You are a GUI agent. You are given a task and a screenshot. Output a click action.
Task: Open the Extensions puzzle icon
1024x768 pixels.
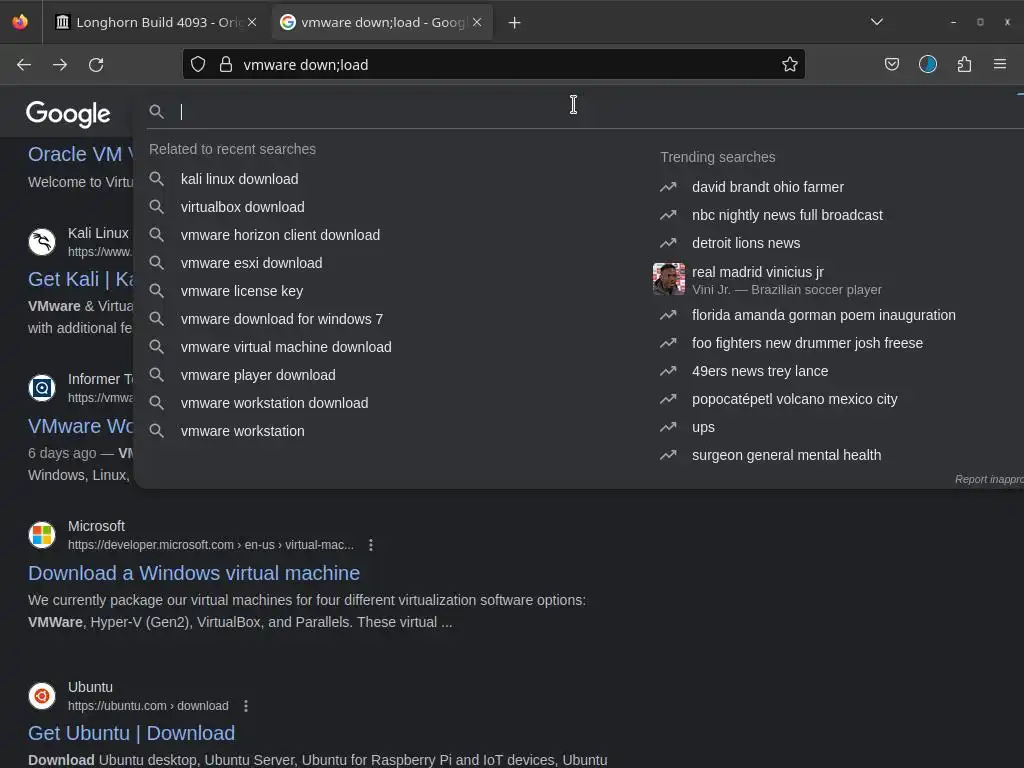[964, 64]
